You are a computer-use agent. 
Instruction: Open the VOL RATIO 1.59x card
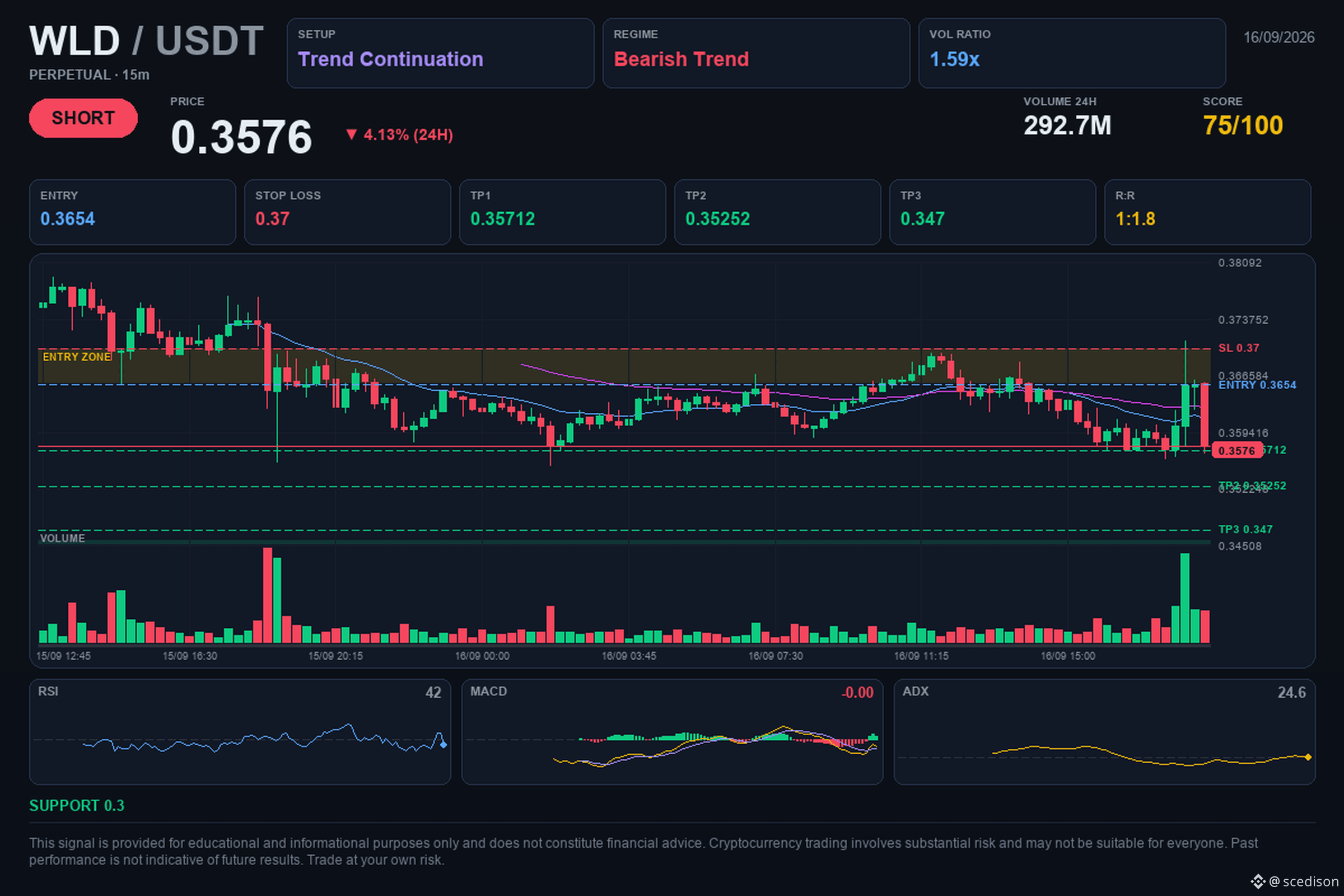[x=1071, y=53]
